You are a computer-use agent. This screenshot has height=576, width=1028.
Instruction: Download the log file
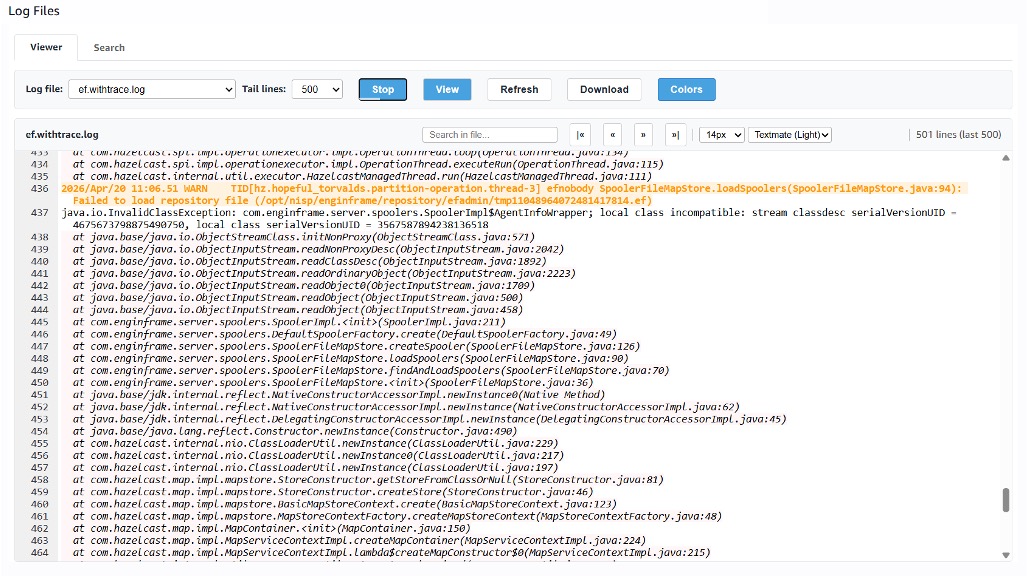click(x=604, y=90)
